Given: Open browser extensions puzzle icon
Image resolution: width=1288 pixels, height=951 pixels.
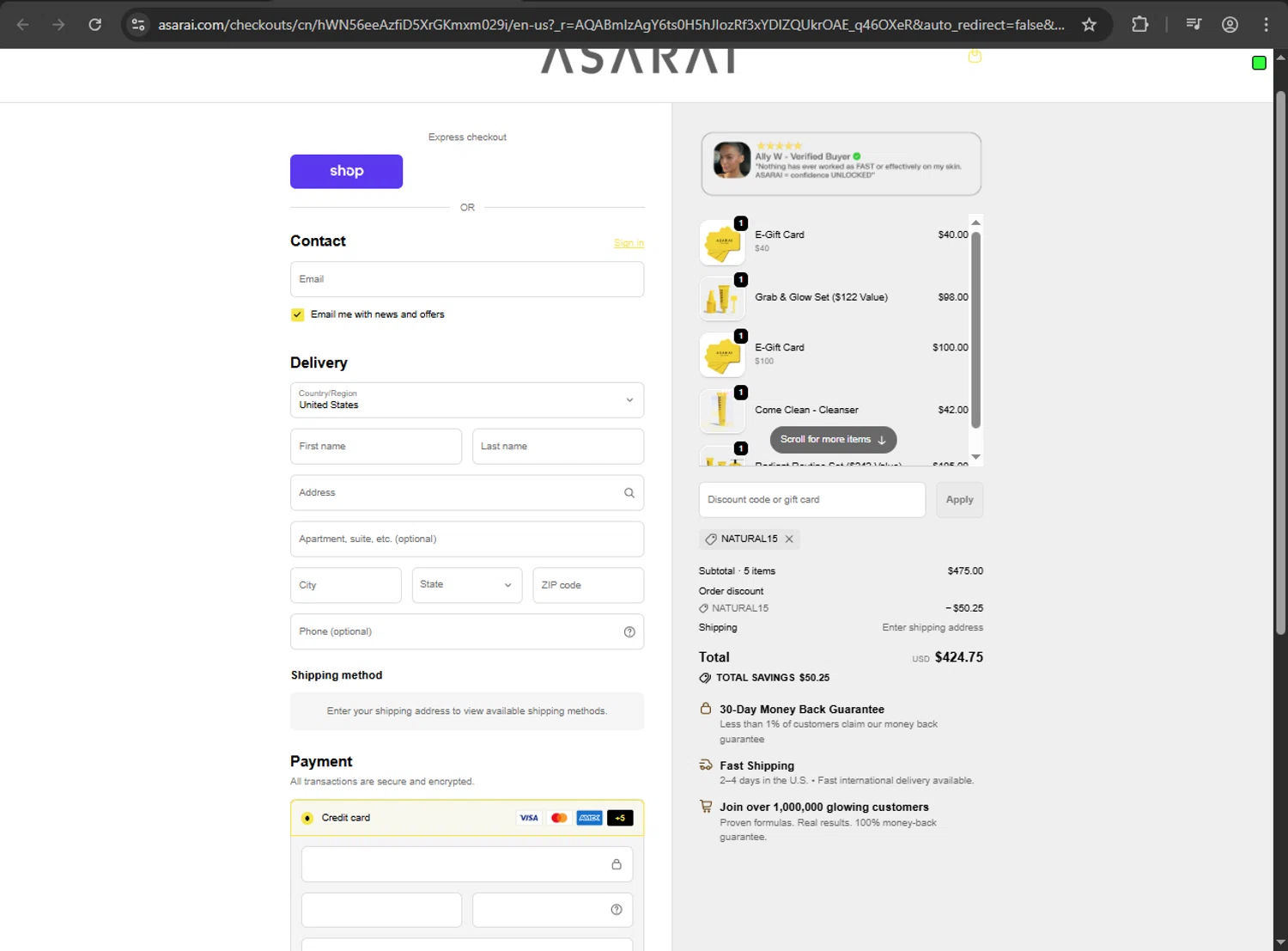Looking at the screenshot, I should coord(1139,24).
